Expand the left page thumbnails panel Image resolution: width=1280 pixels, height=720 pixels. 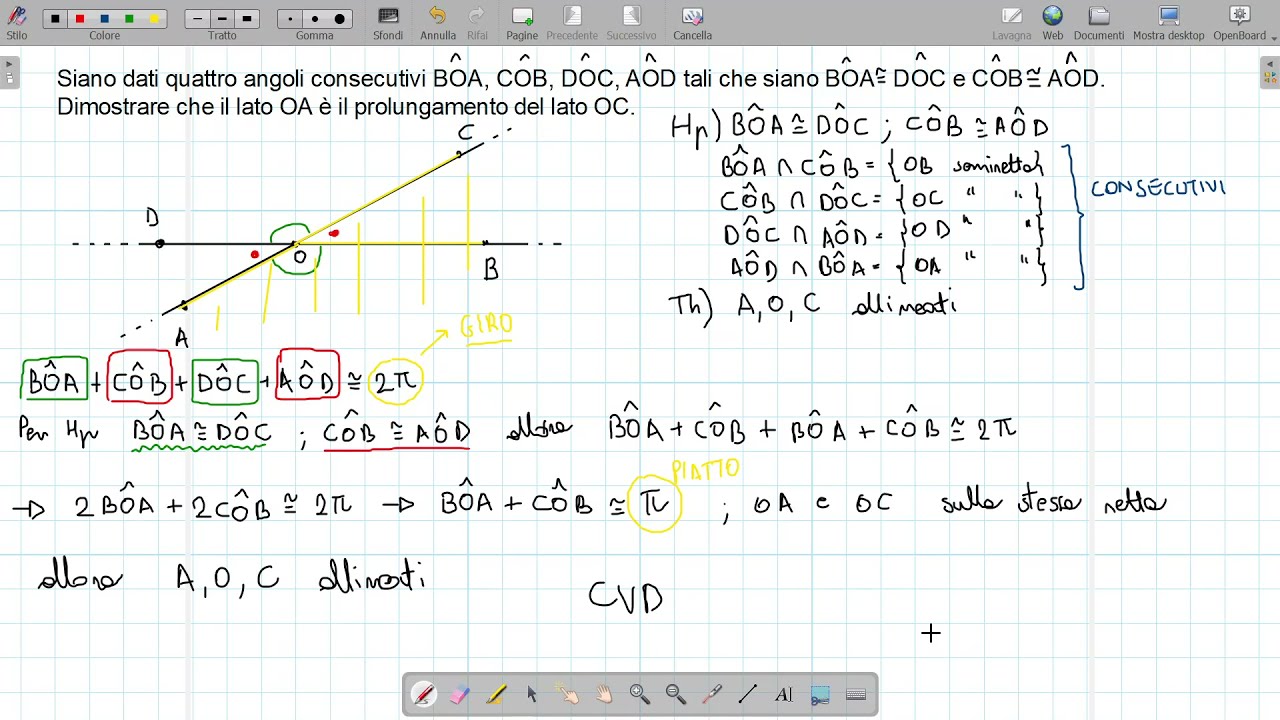coord(9,73)
